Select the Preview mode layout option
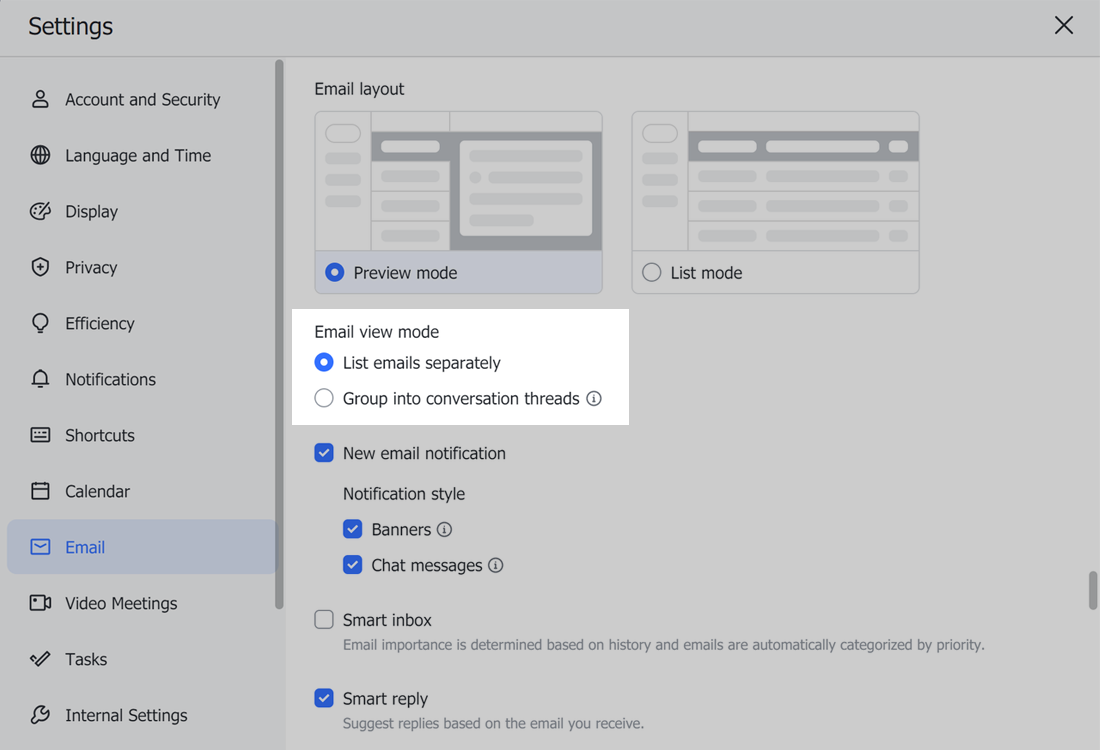 (x=333, y=271)
